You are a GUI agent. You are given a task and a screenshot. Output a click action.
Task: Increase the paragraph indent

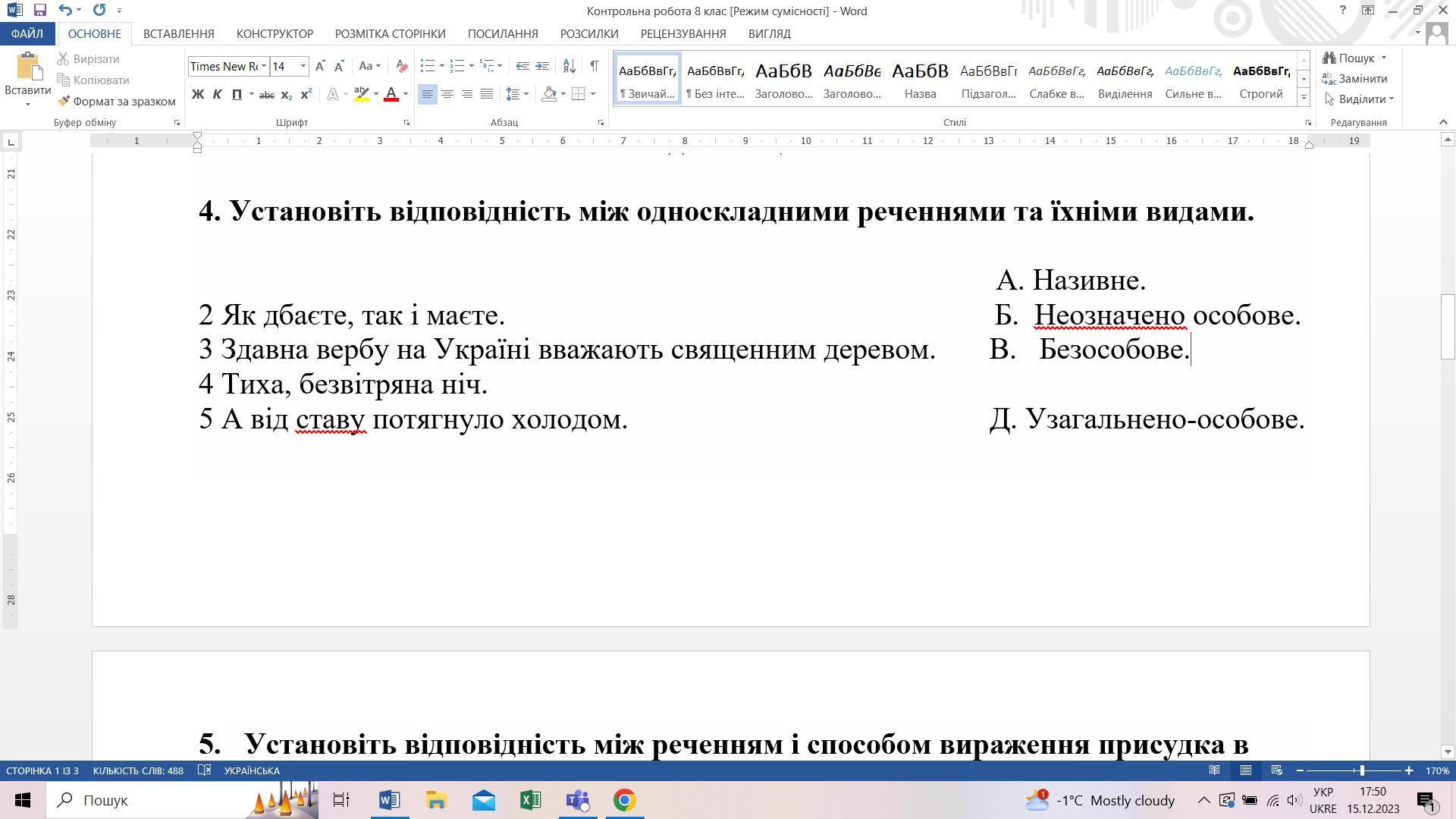click(x=542, y=66)
